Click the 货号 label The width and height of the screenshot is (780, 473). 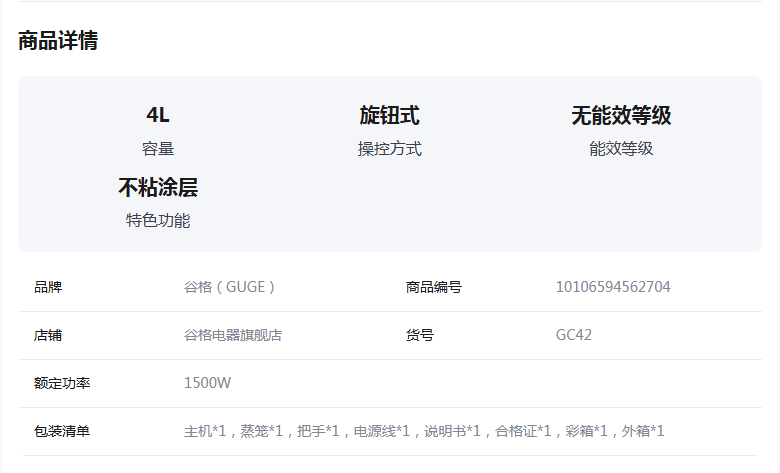click(419, 335)
